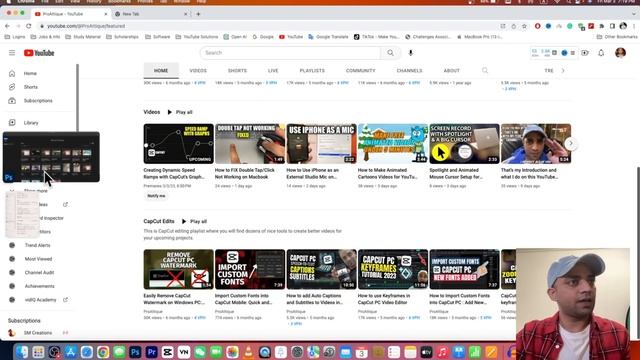This screenshot has width=640, height=360.
Task: Open the Other Bookmarks folder
Action: click(x=617, y=37)
